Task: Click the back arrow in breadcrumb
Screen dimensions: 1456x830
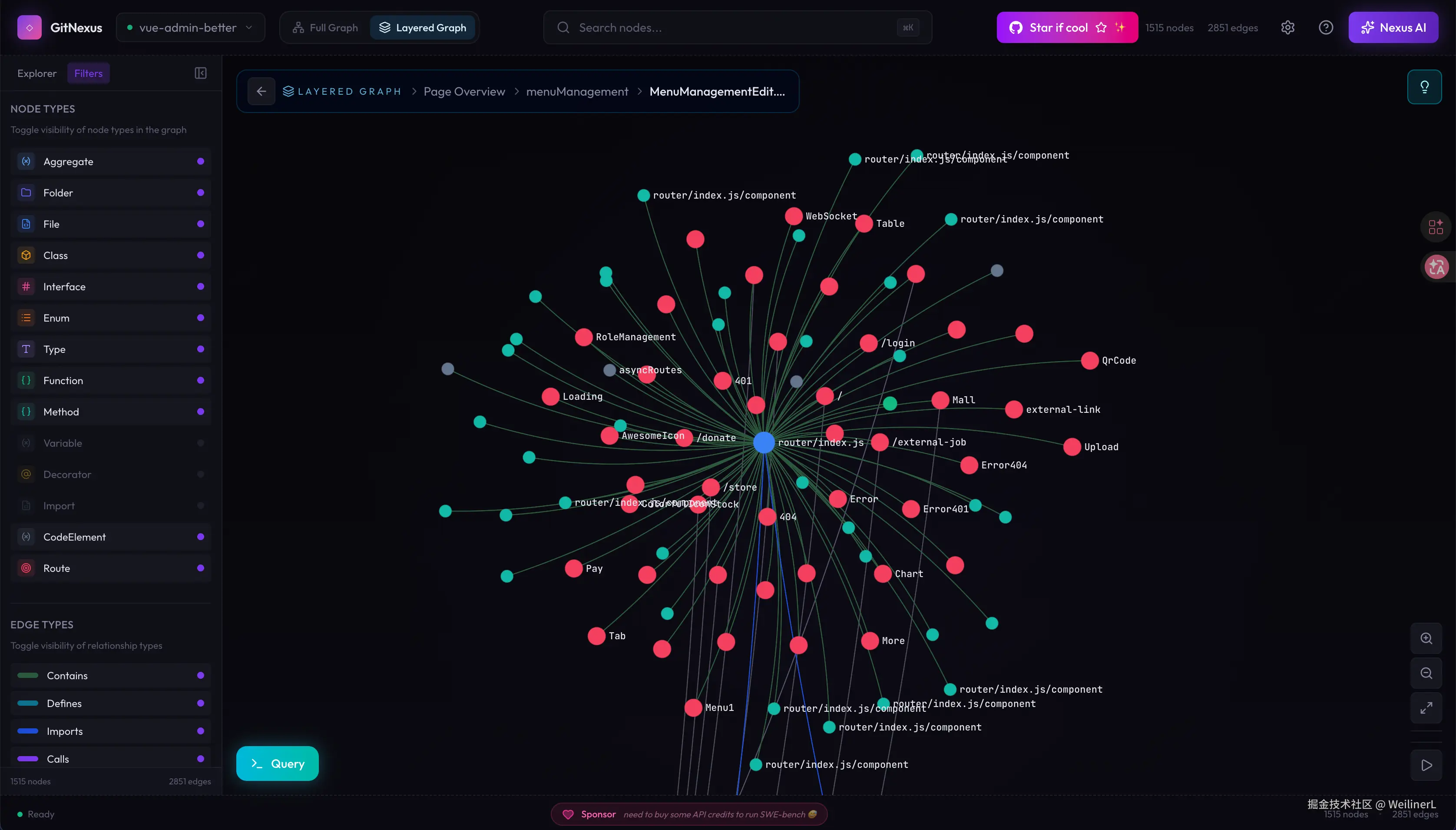Action: (261, 91)
